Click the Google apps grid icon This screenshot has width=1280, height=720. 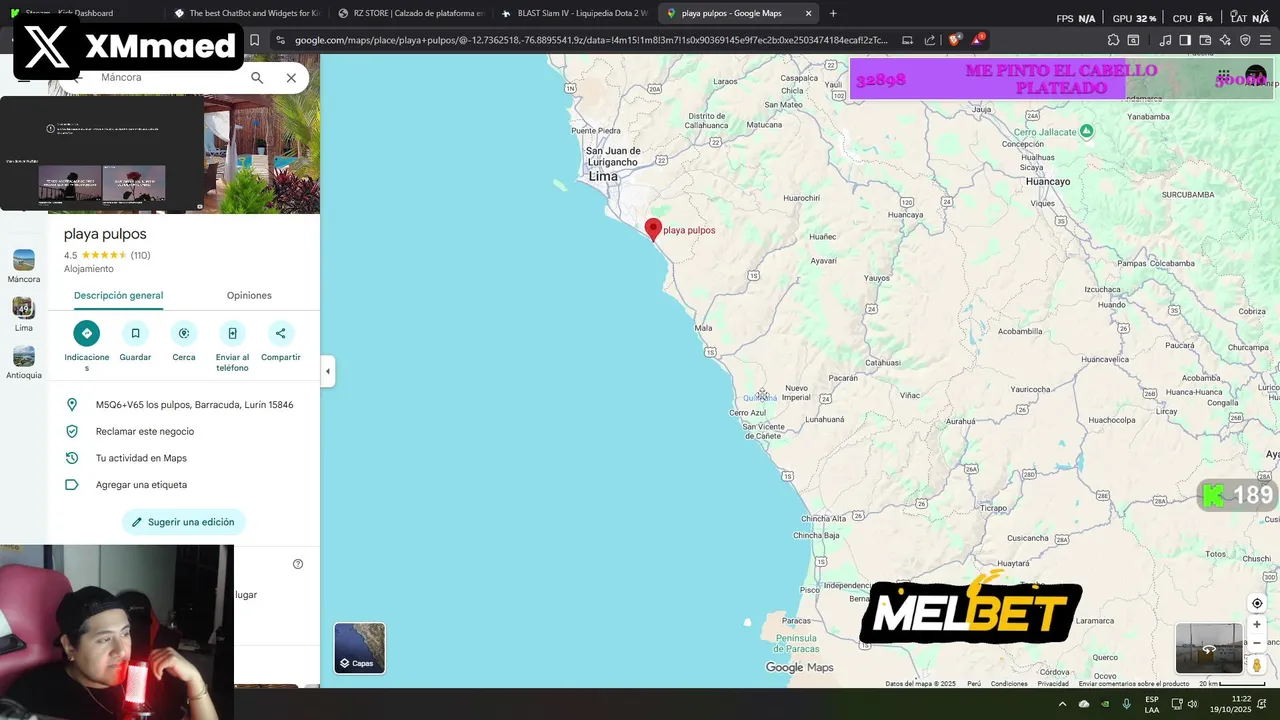1224,75
